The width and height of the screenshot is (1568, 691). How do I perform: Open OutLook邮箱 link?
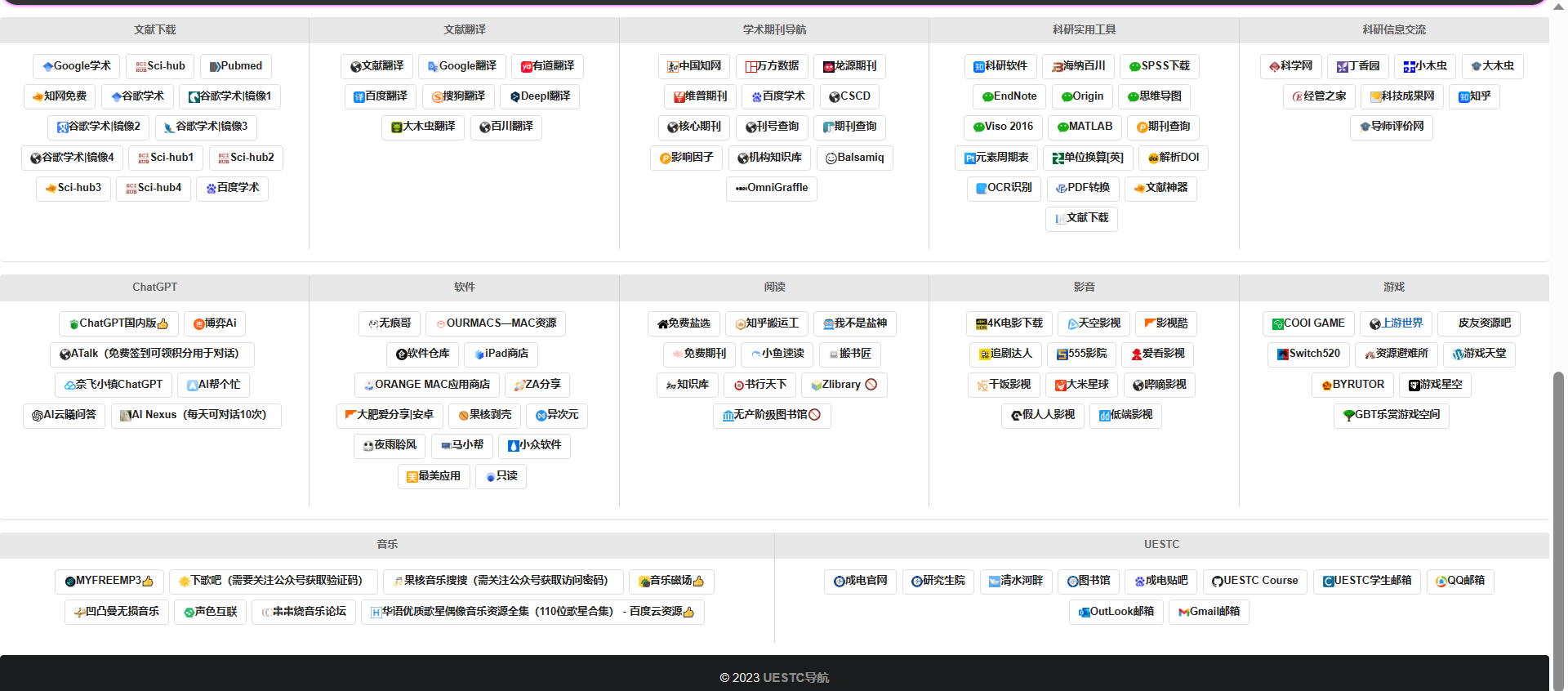pyautogui.click(x=1116, y=612)
